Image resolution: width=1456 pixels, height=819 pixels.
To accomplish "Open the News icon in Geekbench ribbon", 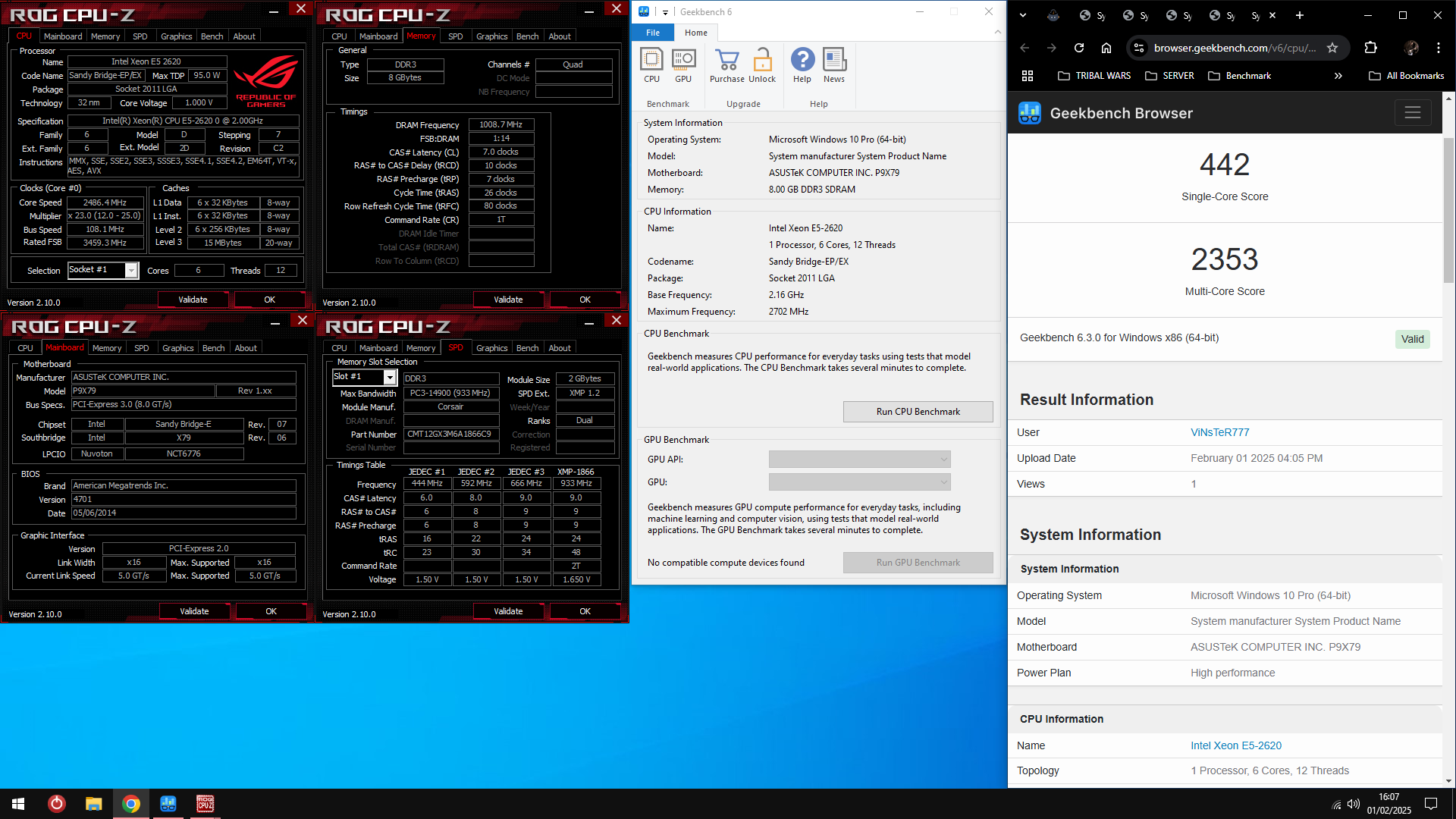I will [834, 65].
